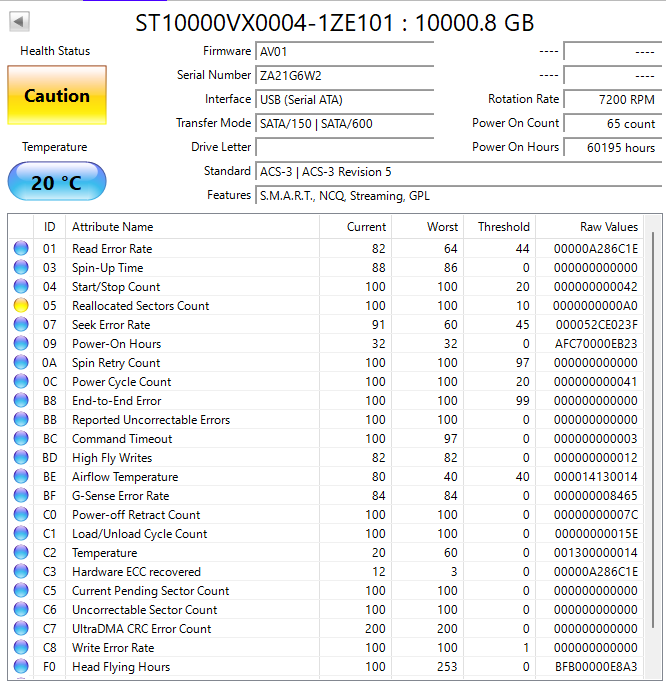This screenshot has height=685, width=666.
Task: Click the blue status orb for Current Pending Sector Count
Action: pyautogui.click(x=21, y=590)
